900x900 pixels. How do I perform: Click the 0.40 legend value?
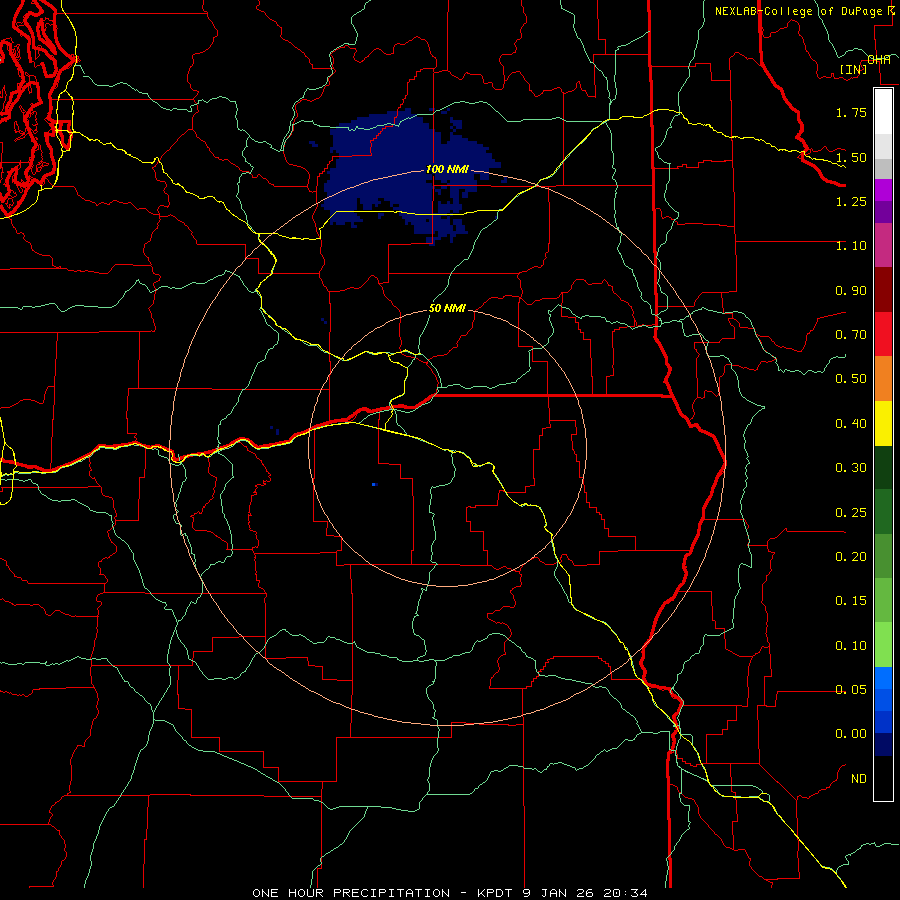(851, 424)
